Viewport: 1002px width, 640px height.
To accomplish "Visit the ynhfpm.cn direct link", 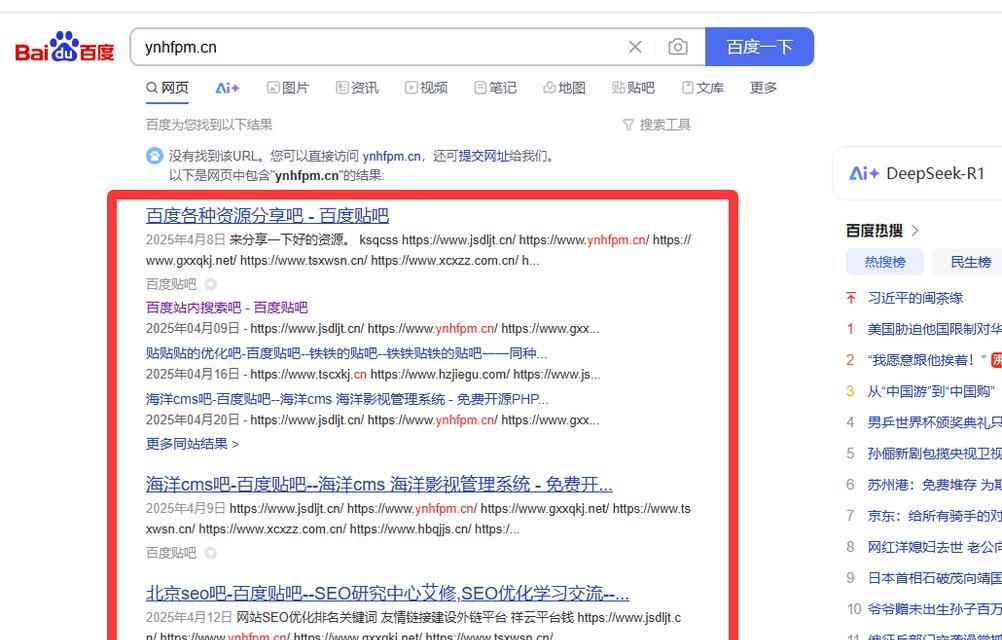I will pos(391,156).
